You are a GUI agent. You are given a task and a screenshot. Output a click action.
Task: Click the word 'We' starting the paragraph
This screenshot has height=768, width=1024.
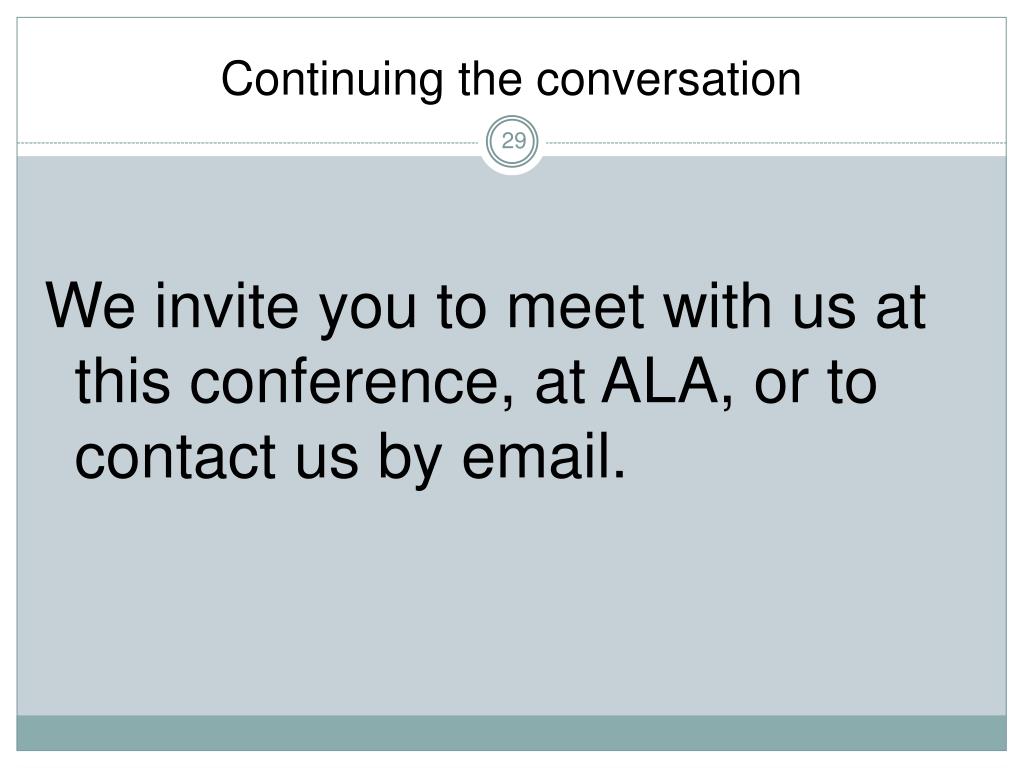tap(91, 306)
